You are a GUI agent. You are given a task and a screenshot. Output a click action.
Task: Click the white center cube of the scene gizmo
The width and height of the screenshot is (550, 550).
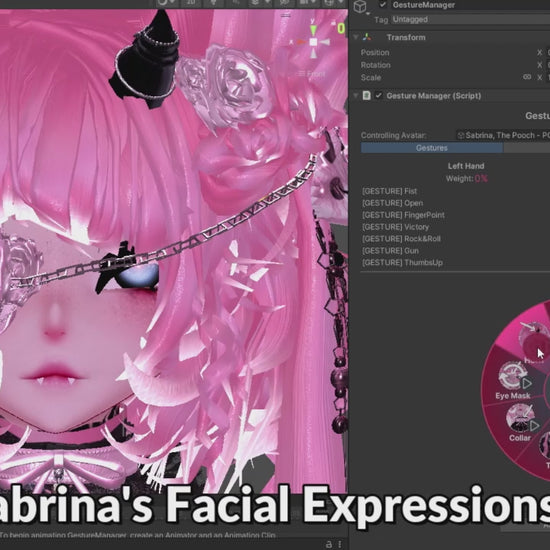313,42
